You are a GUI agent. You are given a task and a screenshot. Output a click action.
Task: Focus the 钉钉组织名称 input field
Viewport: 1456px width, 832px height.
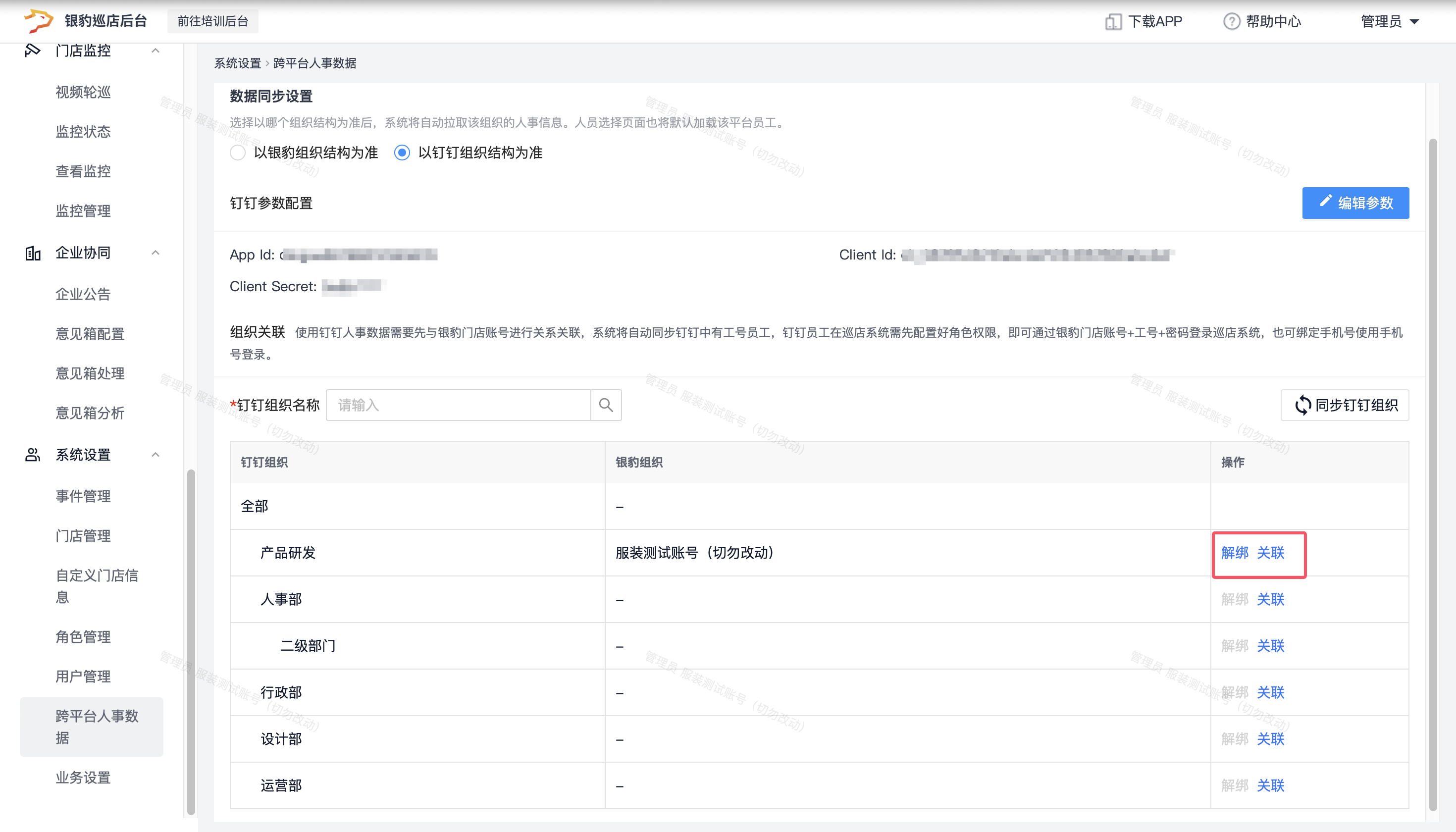click(458, 405)
